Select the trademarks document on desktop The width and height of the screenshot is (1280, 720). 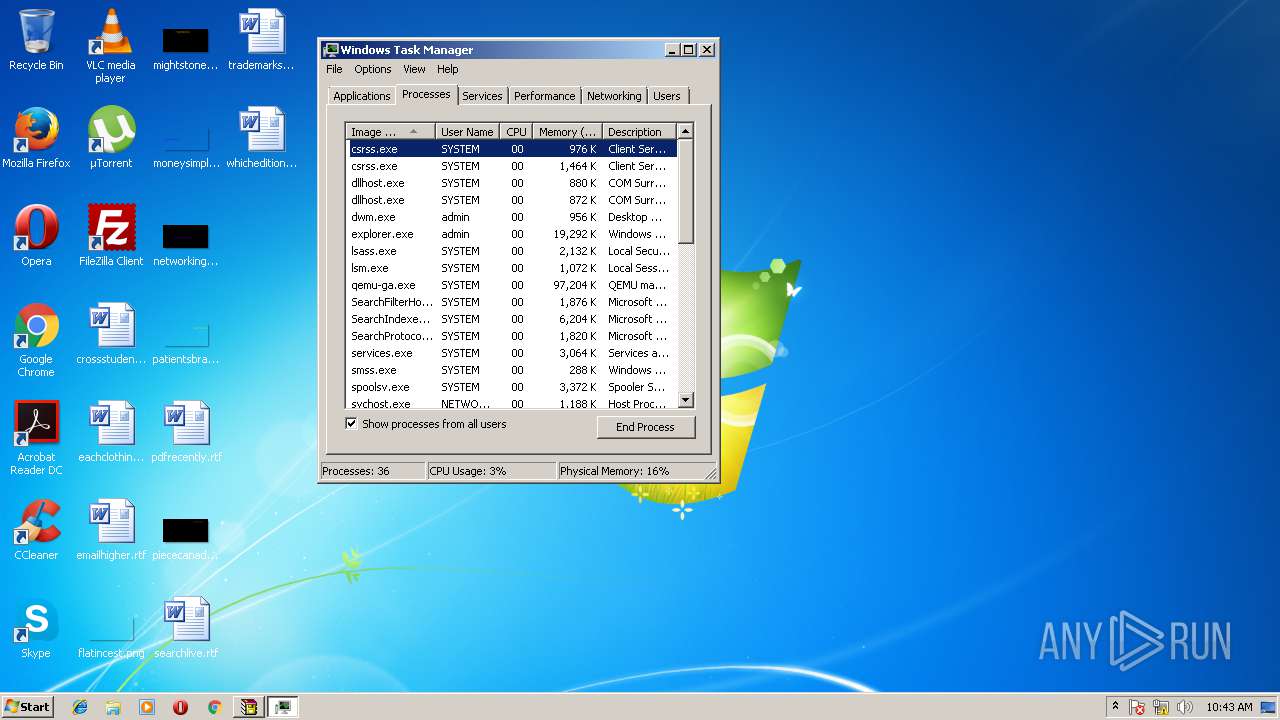pyautogui.click(x=261, y=40)
